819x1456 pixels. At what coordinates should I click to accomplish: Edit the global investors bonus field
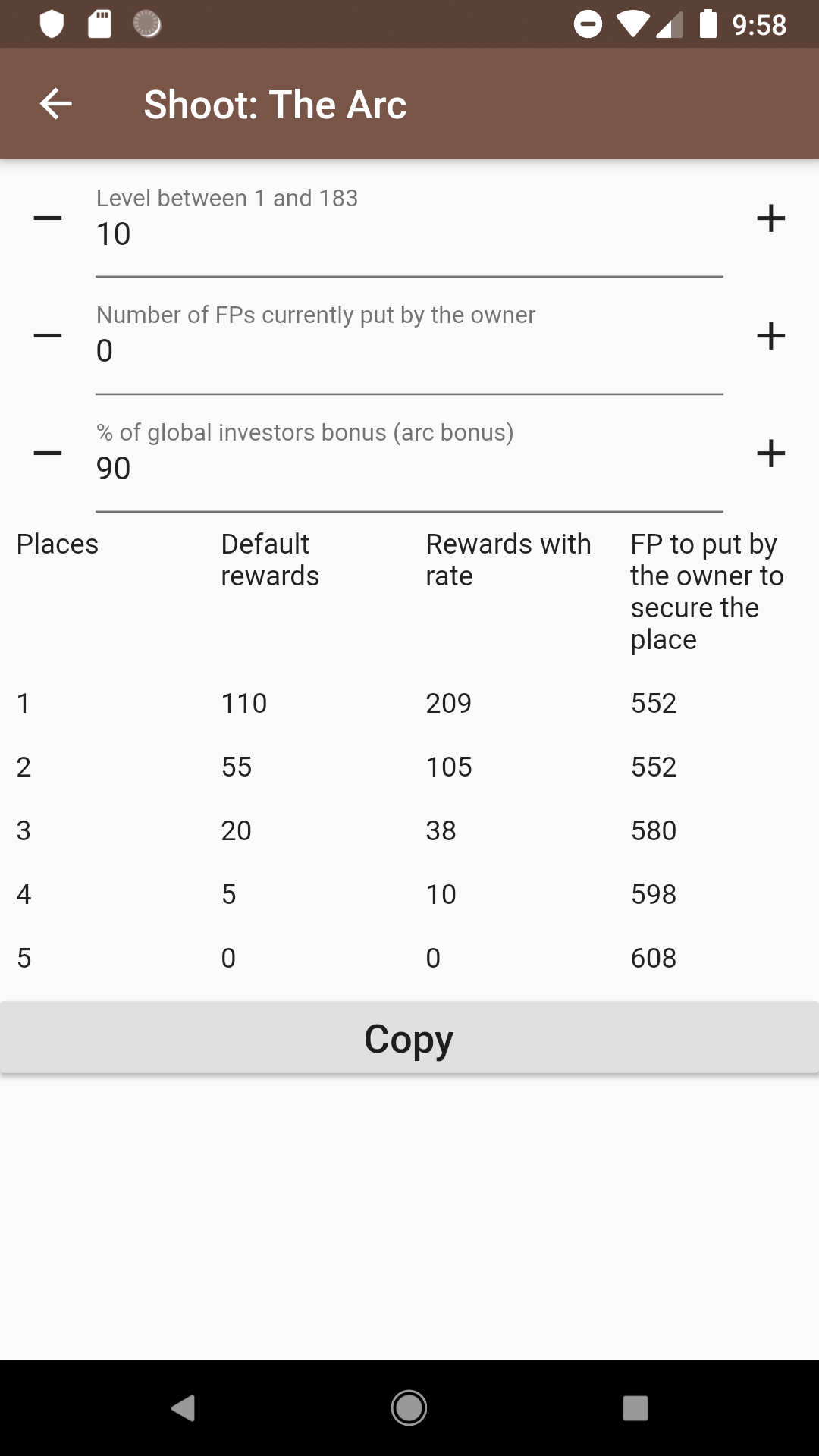[409, 468]
